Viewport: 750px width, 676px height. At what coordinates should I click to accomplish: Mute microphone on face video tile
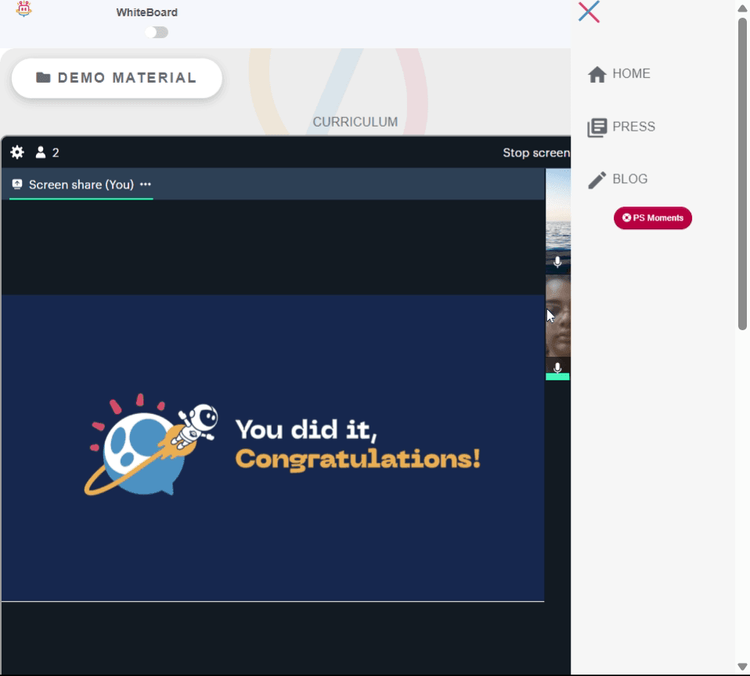tap(557, 368)
